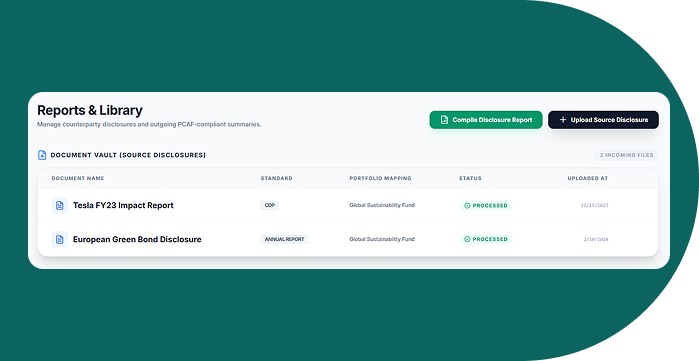Click the 2 Incoming Files badge
This screenshot has height=361, width=699.
tap(626, 155)
